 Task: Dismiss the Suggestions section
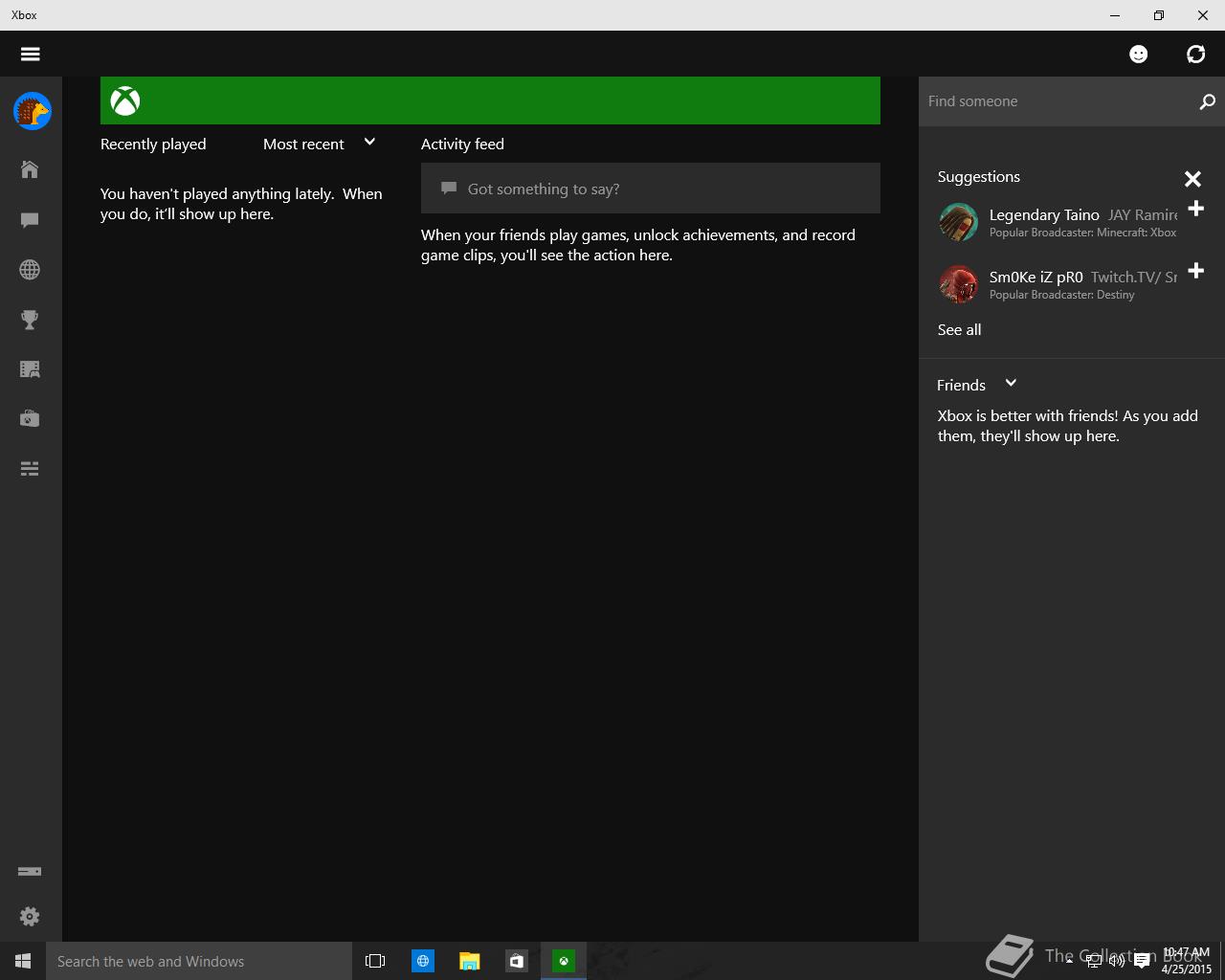(x=1192, y=179)
